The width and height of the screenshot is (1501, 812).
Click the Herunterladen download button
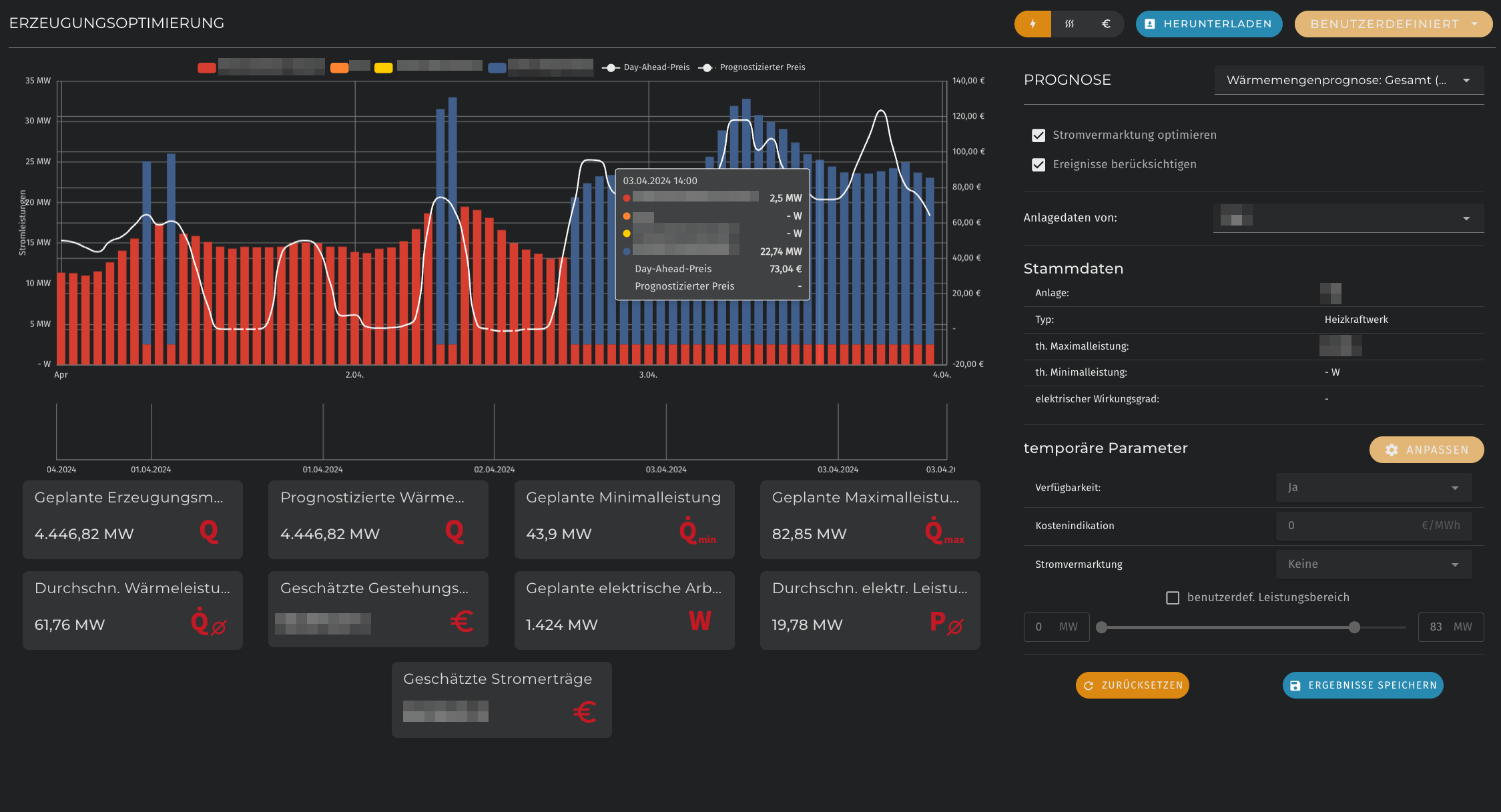coord(1209,24)
